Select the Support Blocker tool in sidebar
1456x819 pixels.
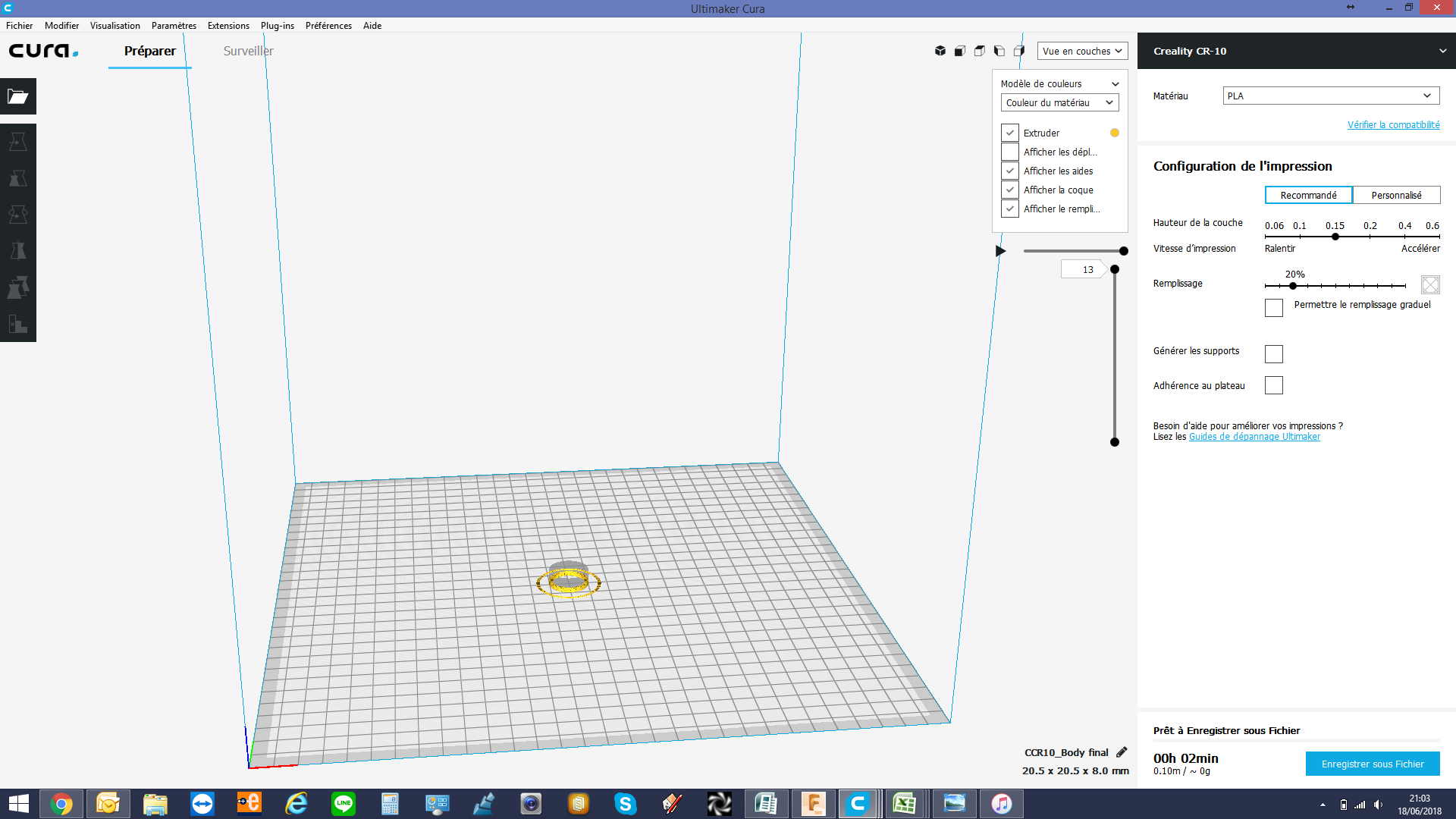click(18, 324)
